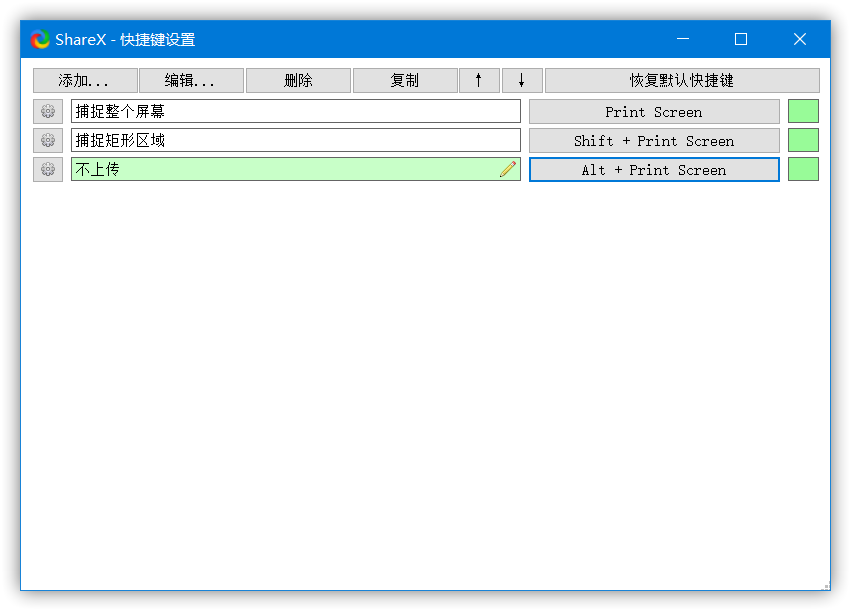Minimize the ShareX hotkey settings window
Viewport: 851px width, 611px height.
(683, 39)
